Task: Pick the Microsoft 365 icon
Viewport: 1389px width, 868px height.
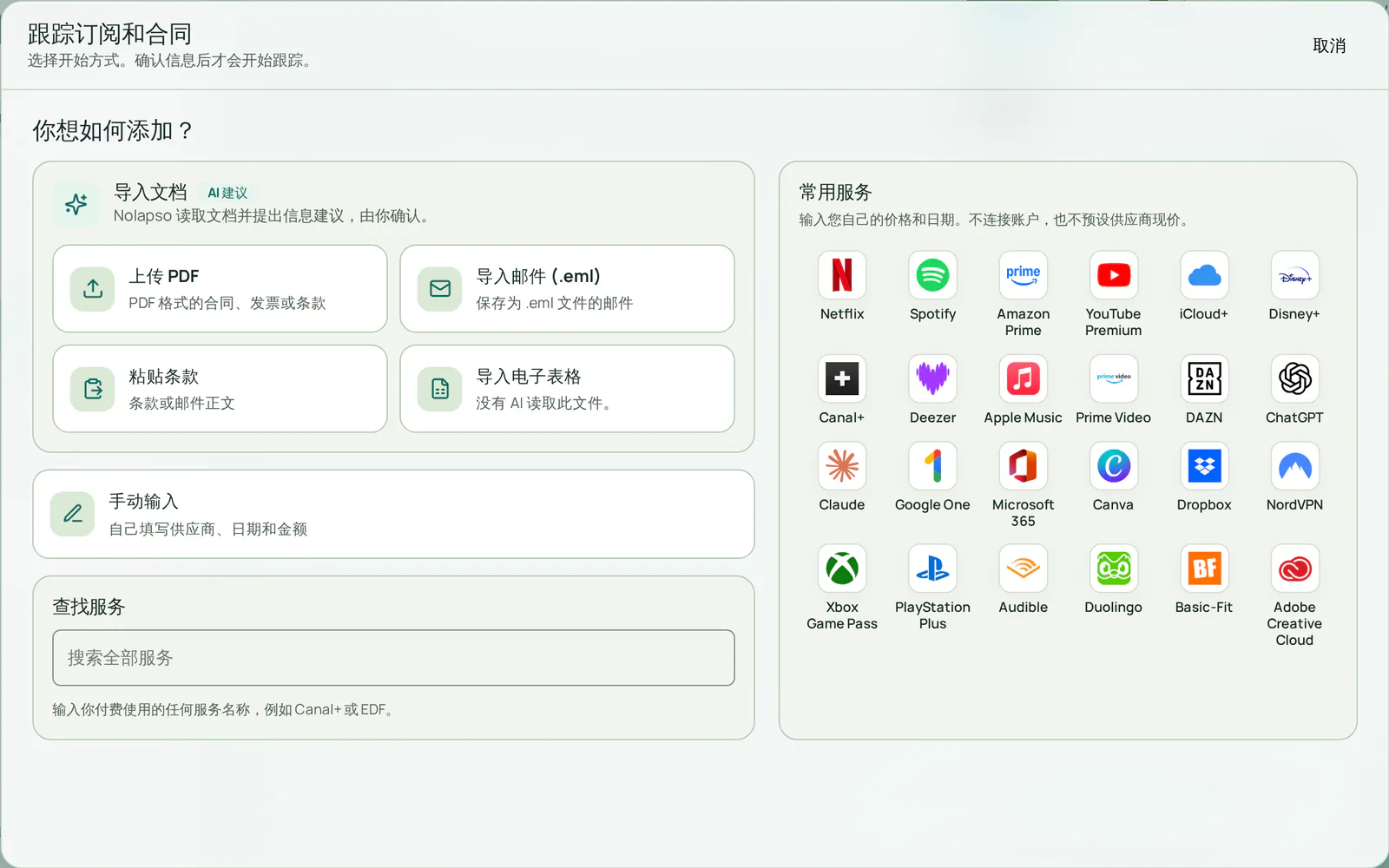Action: [1023, 466]
